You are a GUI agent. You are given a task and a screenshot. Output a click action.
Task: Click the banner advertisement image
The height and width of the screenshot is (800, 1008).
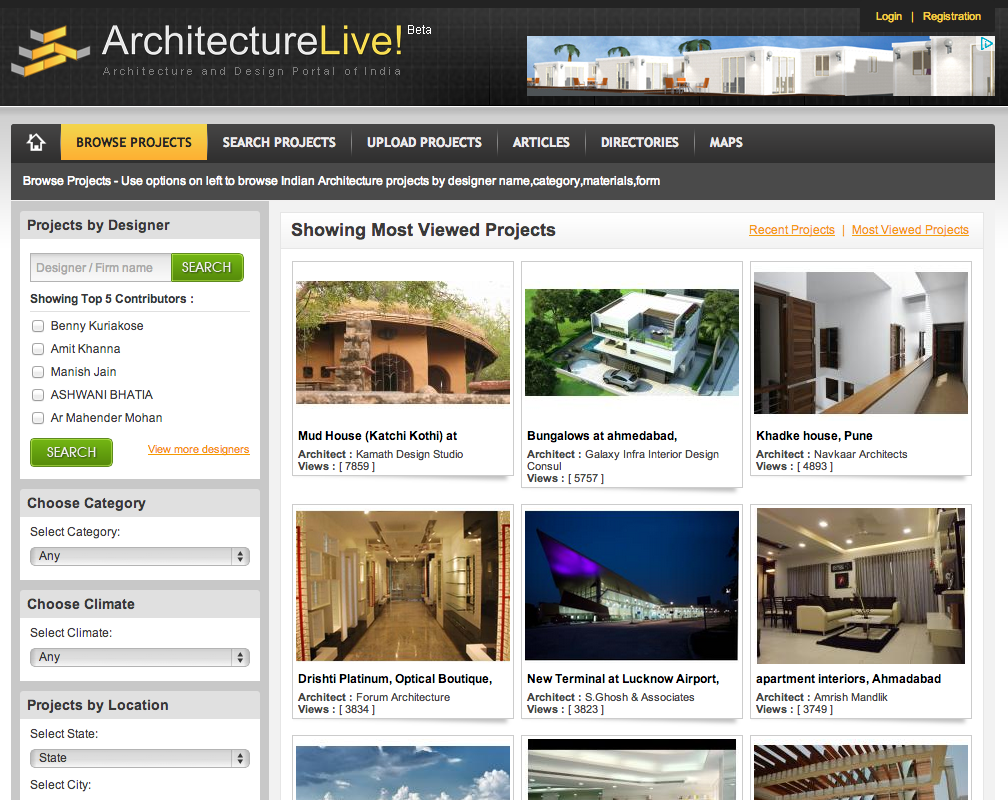click(760, 66)
